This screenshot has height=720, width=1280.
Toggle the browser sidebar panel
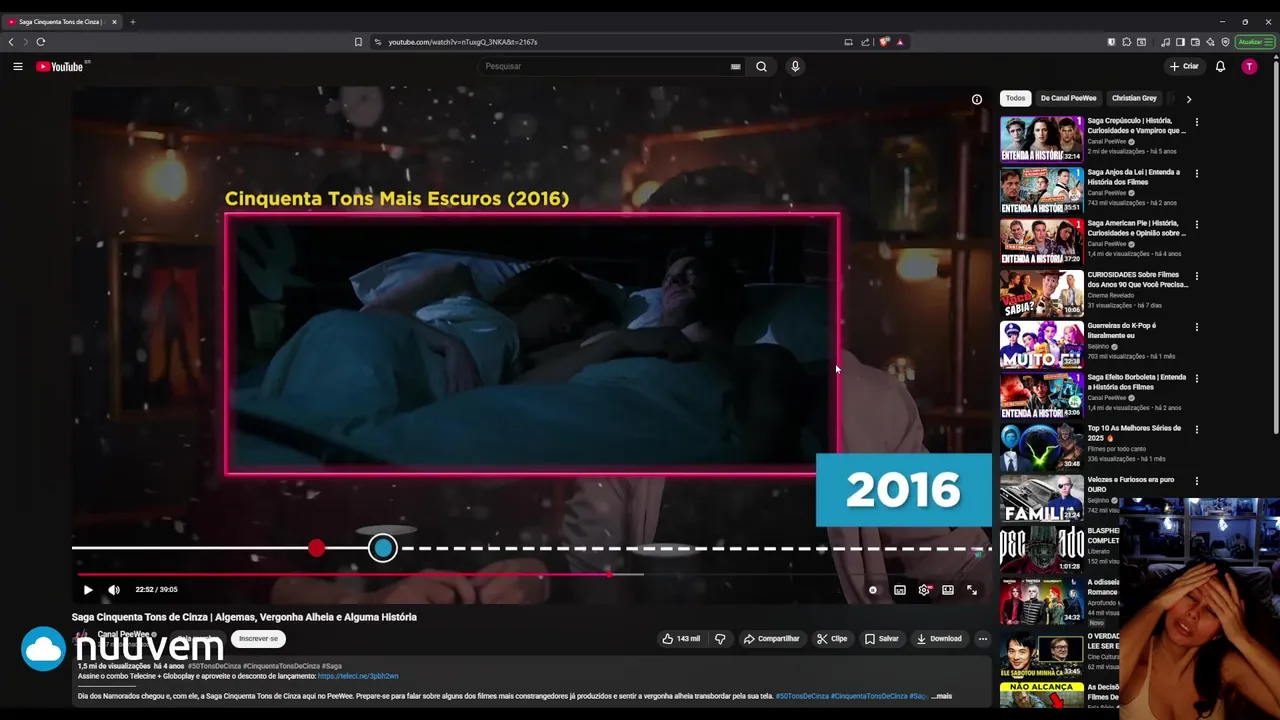coord(1180,42)
